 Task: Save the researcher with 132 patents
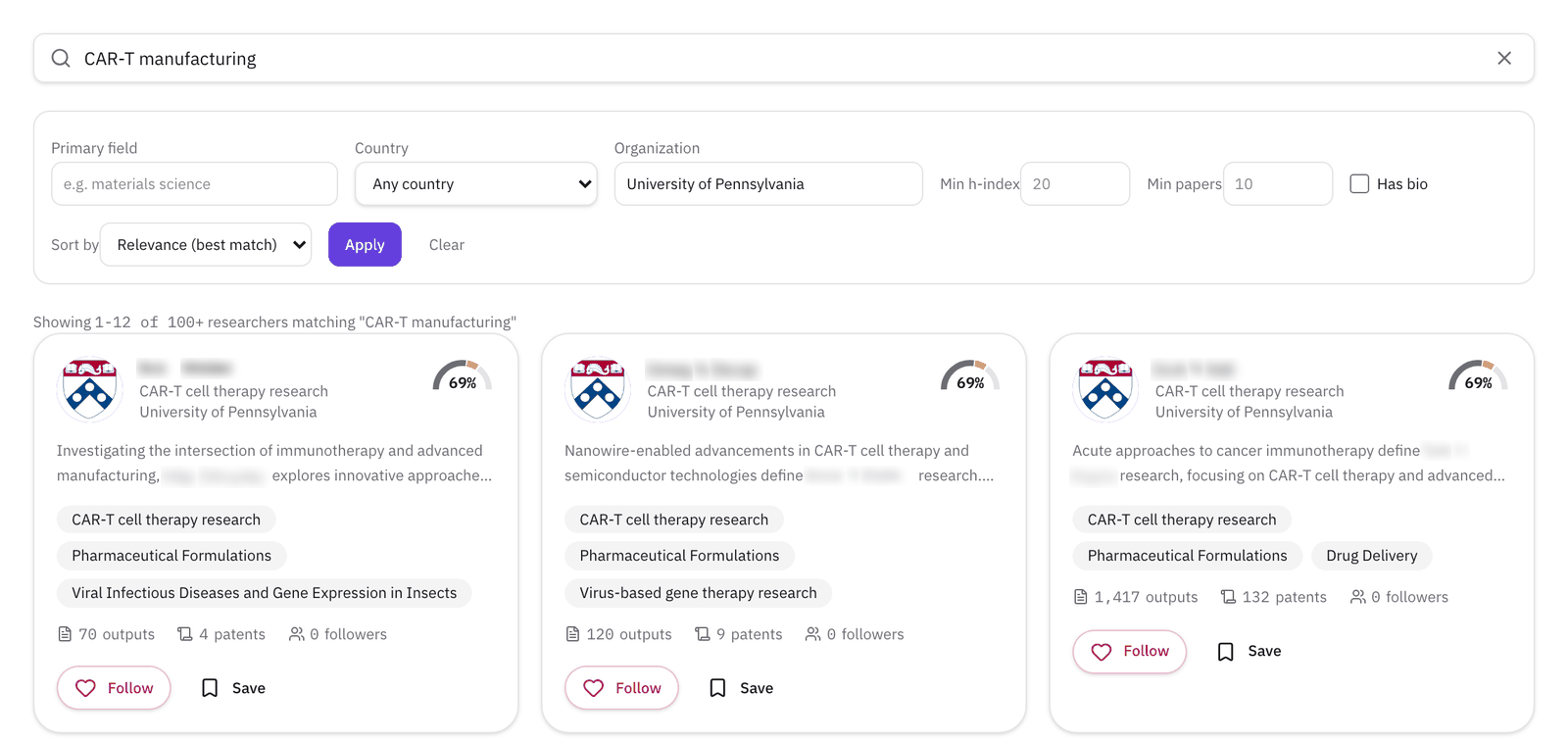(x=1249, y=652)
